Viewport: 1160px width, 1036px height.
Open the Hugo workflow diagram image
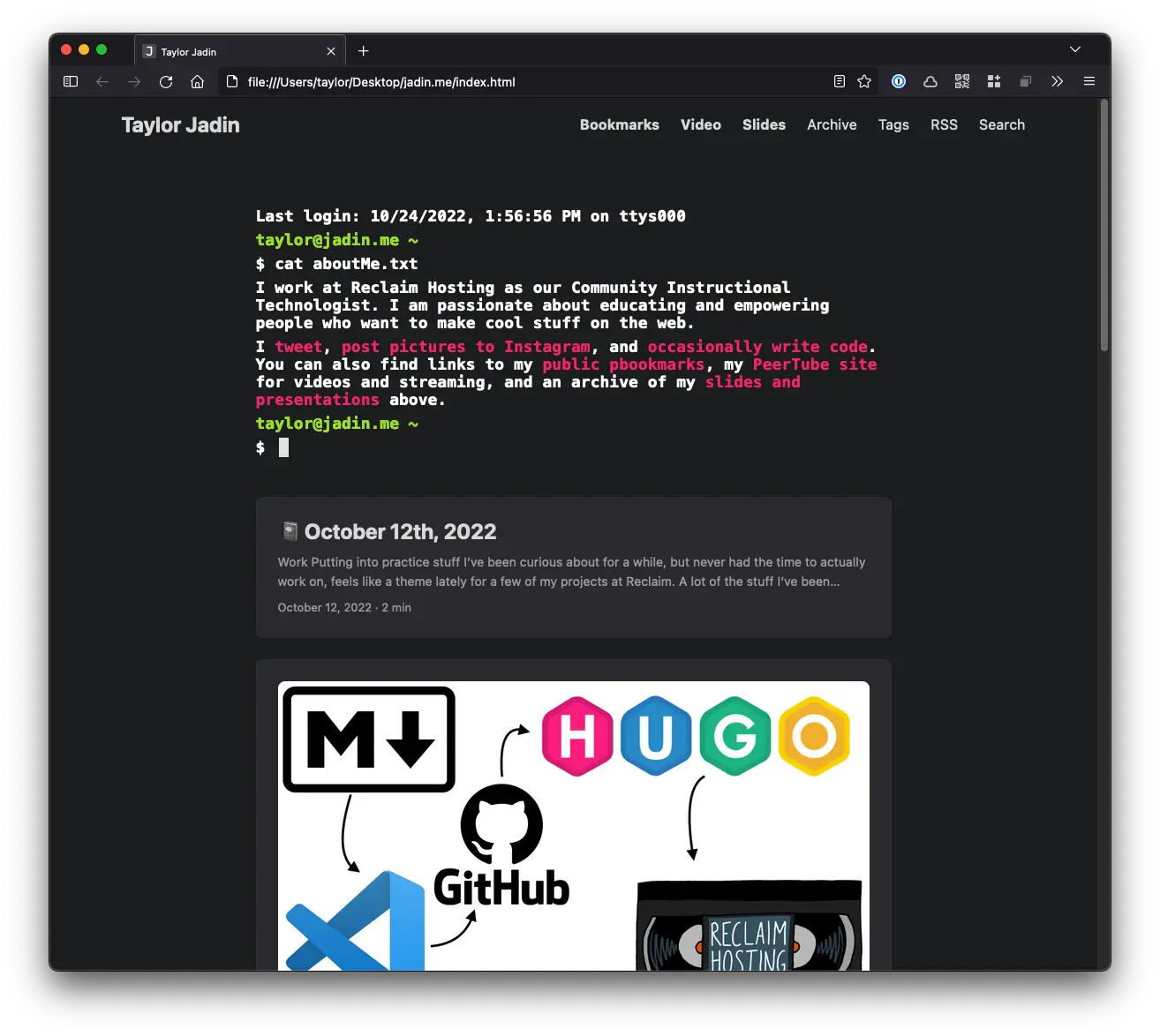pos(574,826)
